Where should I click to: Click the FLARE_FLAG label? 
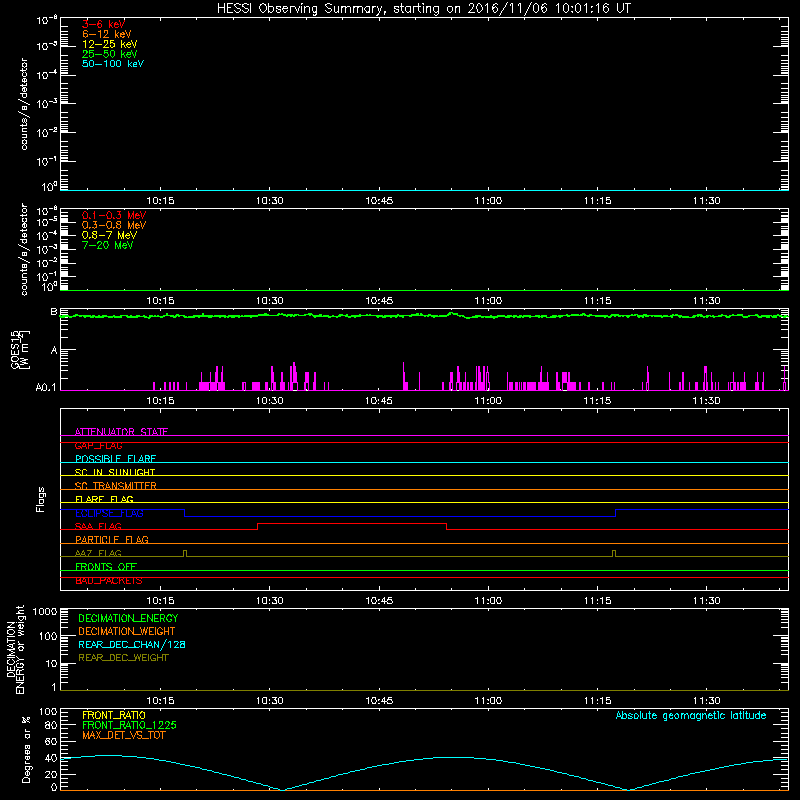point(104,499)
